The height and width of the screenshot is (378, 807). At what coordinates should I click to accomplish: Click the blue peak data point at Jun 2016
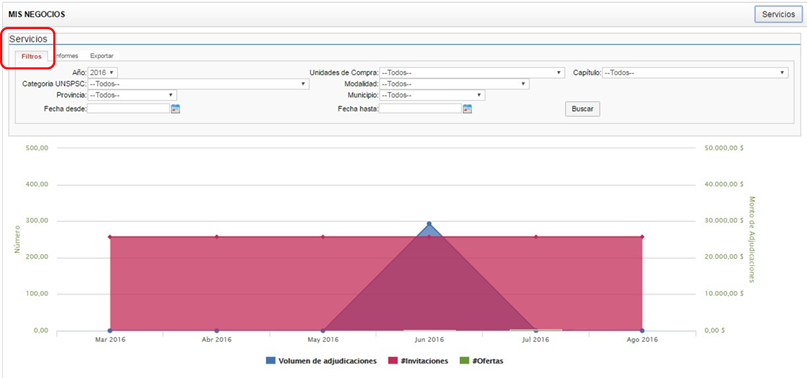429,224
